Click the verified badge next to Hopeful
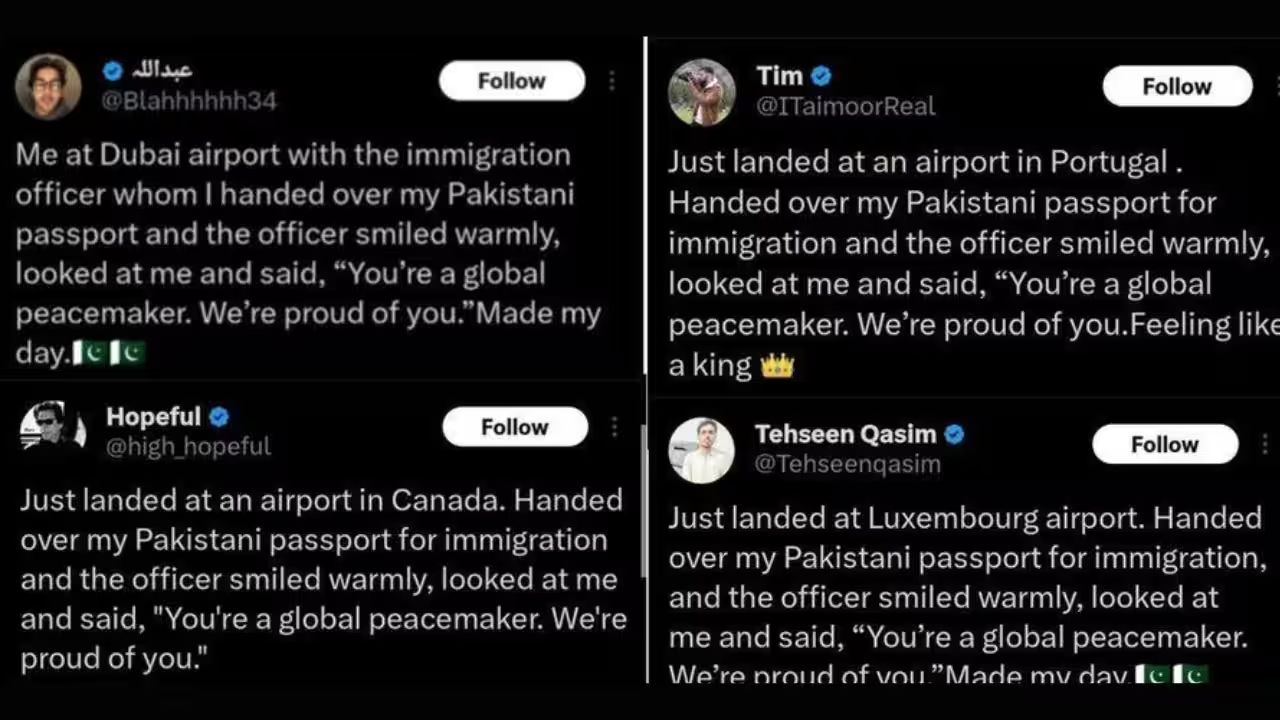Viewport: 1280px width, 720px height. pyautogui.click(x=218, y=417)
